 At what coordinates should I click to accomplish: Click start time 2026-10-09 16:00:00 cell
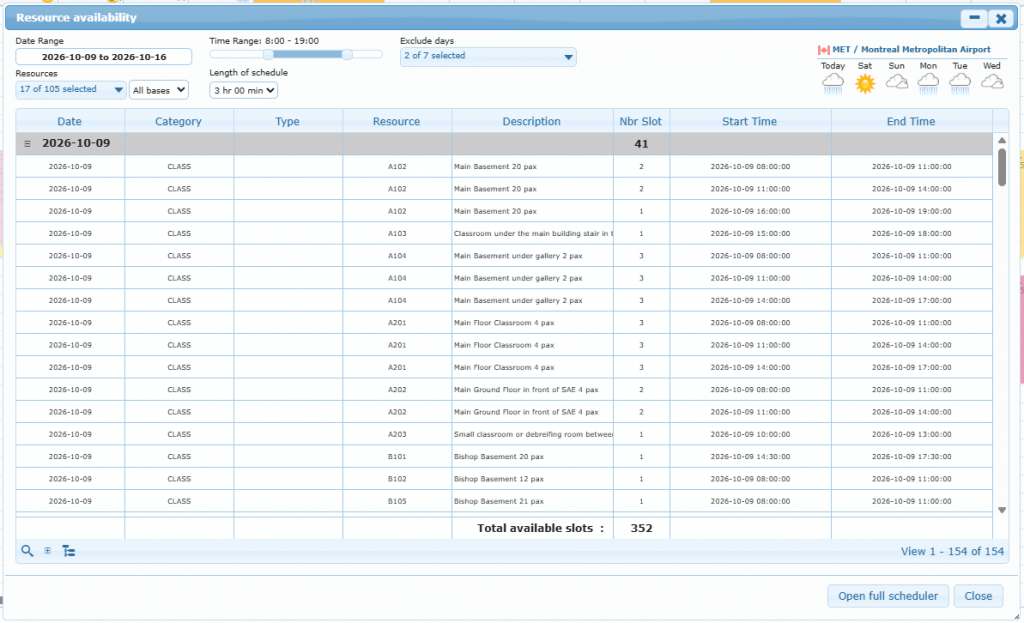[x=750, y=211]
